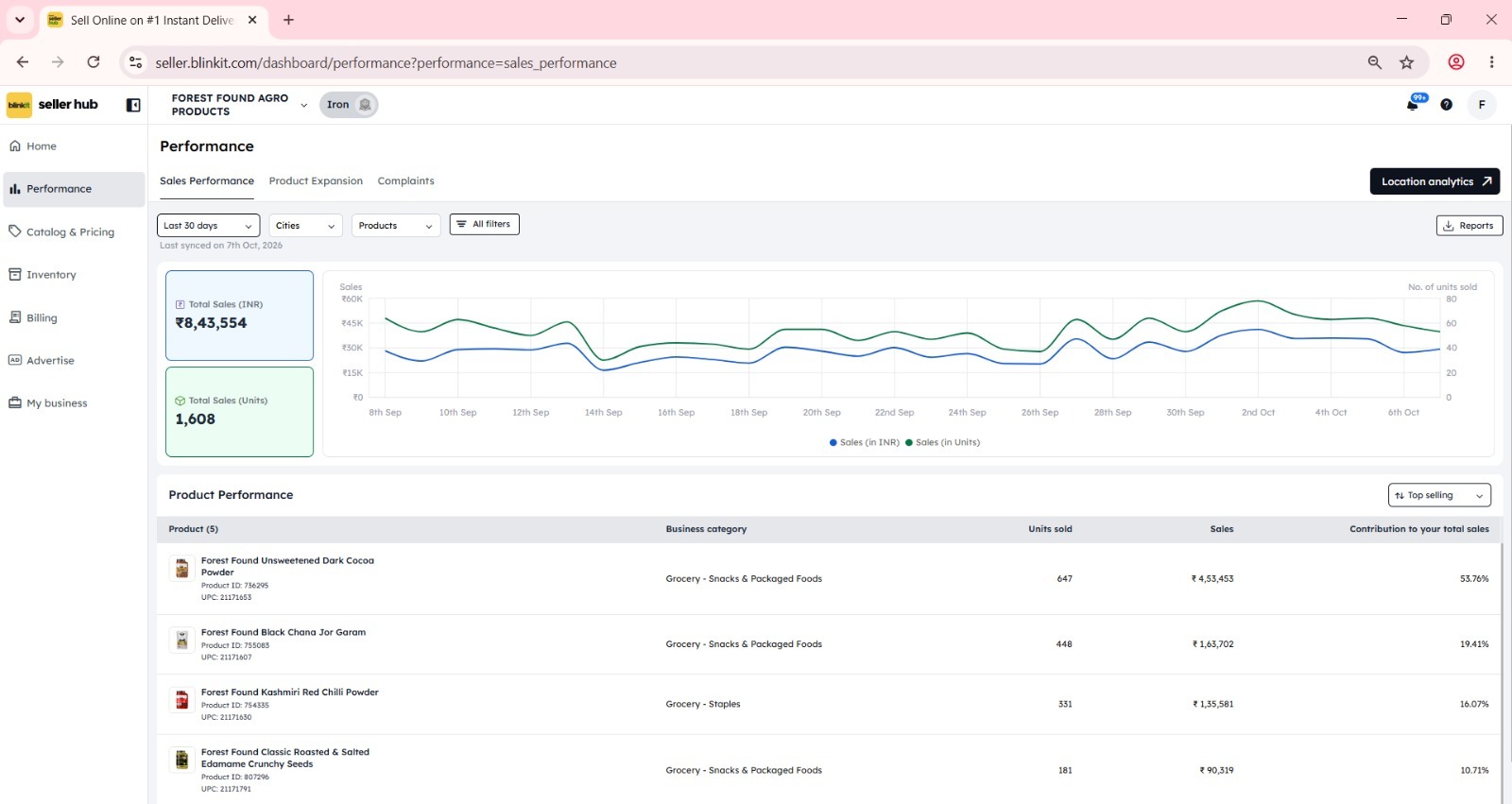Open the Chrome three-dot menu
The height and width of the screenshot is (804, 1512).
point(1492,62)
